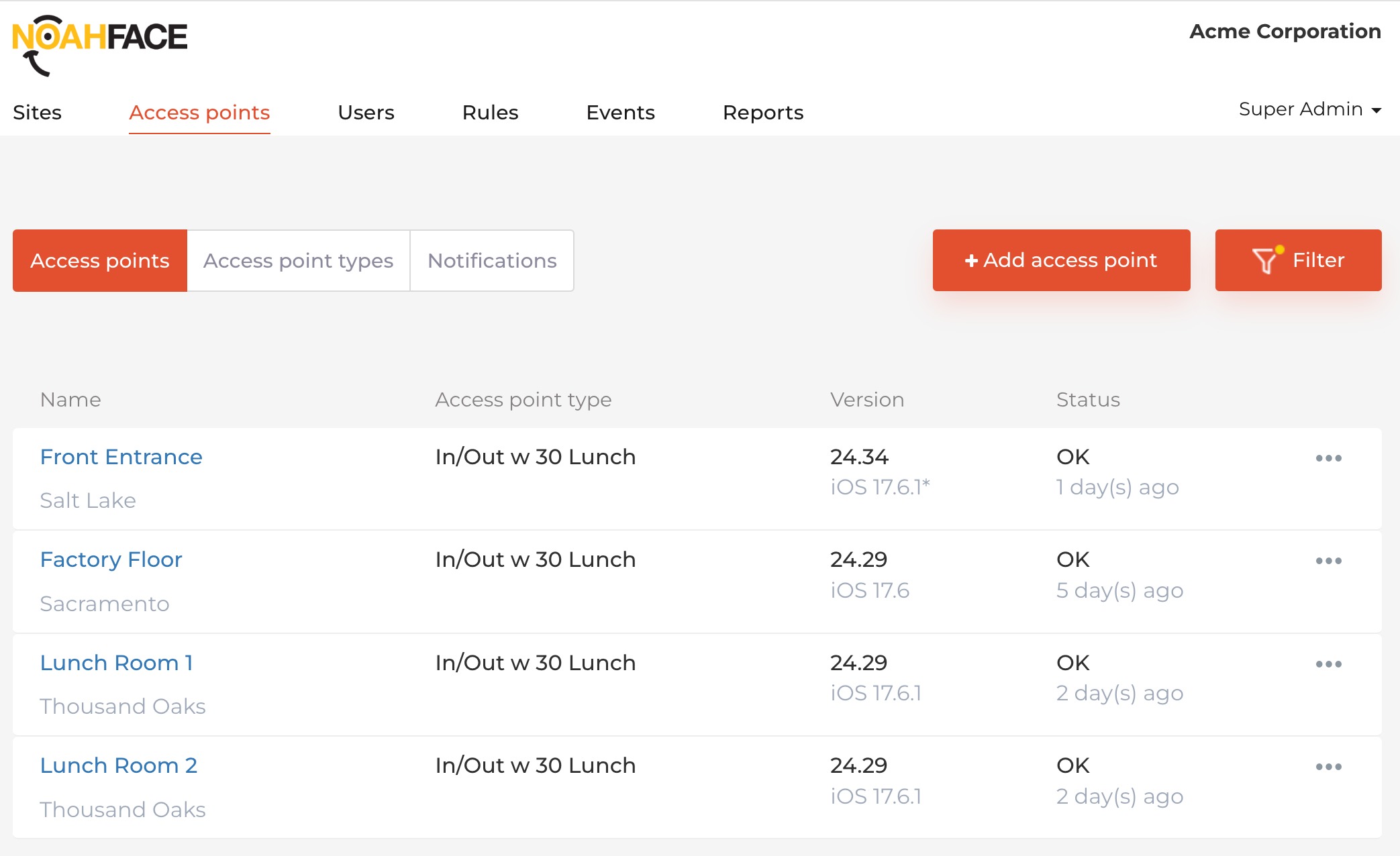1400x856 pixels.
Task: Open the Front Entrance access point link
Action: click(x=121, y=457)
